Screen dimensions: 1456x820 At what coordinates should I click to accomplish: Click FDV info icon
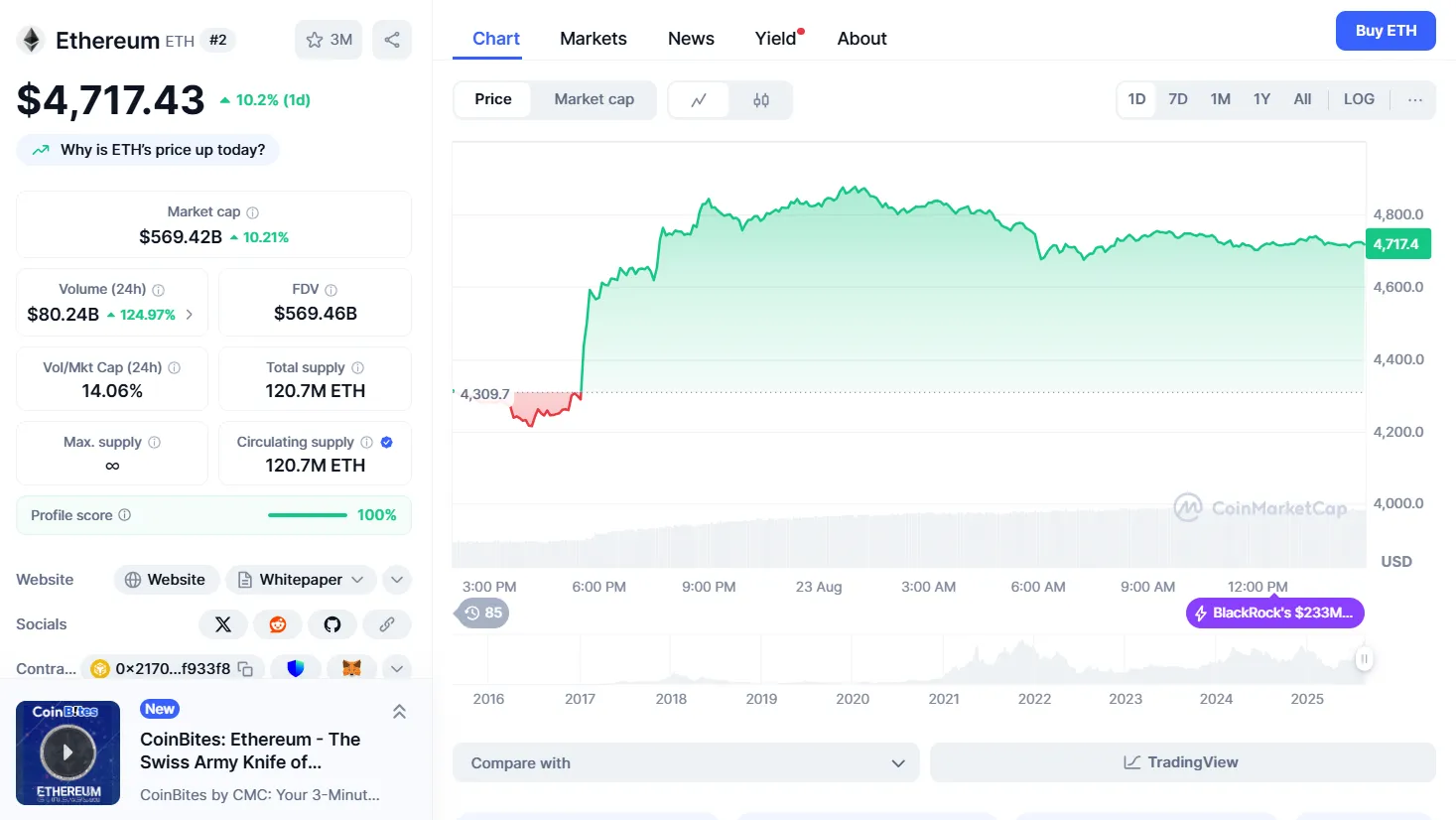coord(331,290)
